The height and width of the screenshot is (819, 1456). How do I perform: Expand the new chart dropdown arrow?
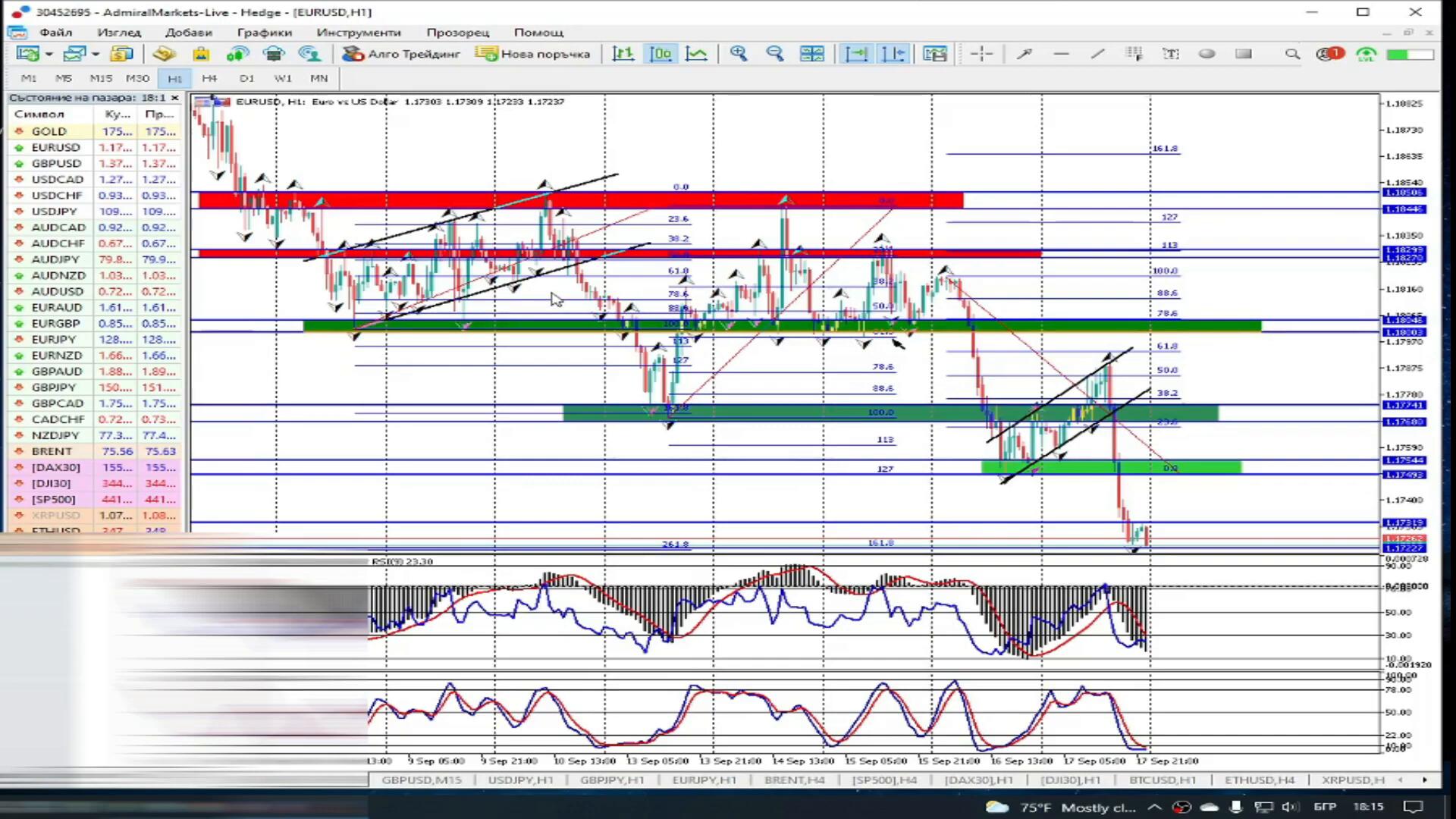[x=49, y=54]
